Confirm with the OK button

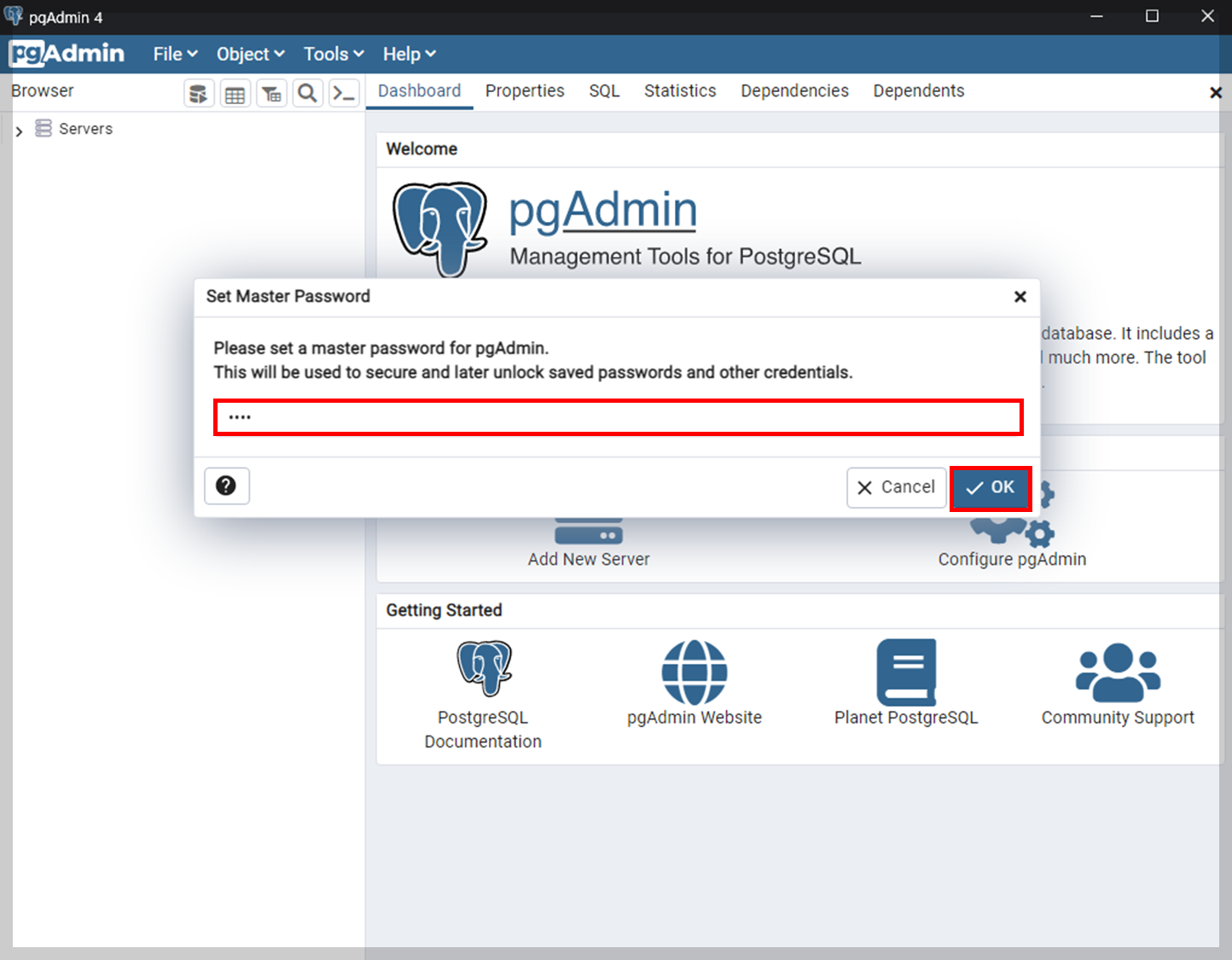point(991,487)
